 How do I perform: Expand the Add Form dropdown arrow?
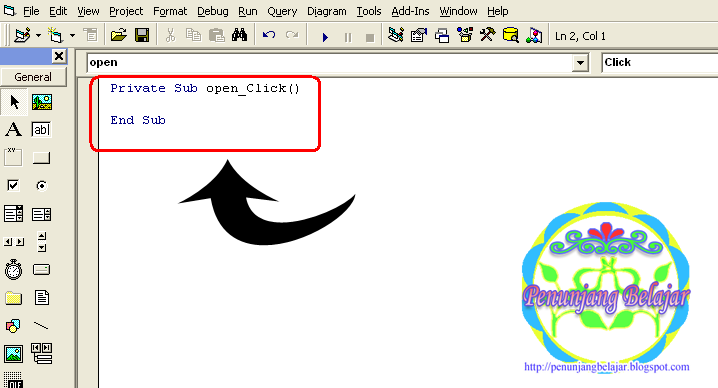pyautogui.click(x=72, y=35)
